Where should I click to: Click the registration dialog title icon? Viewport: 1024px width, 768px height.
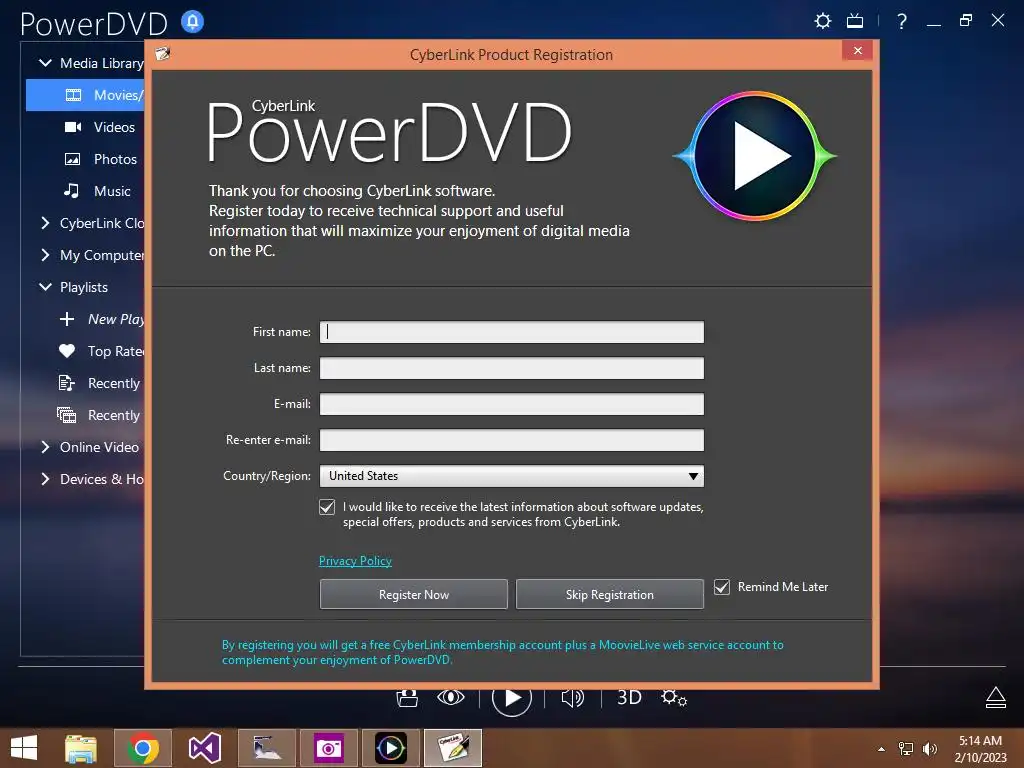pyautogui.click(x=163, y=54)
